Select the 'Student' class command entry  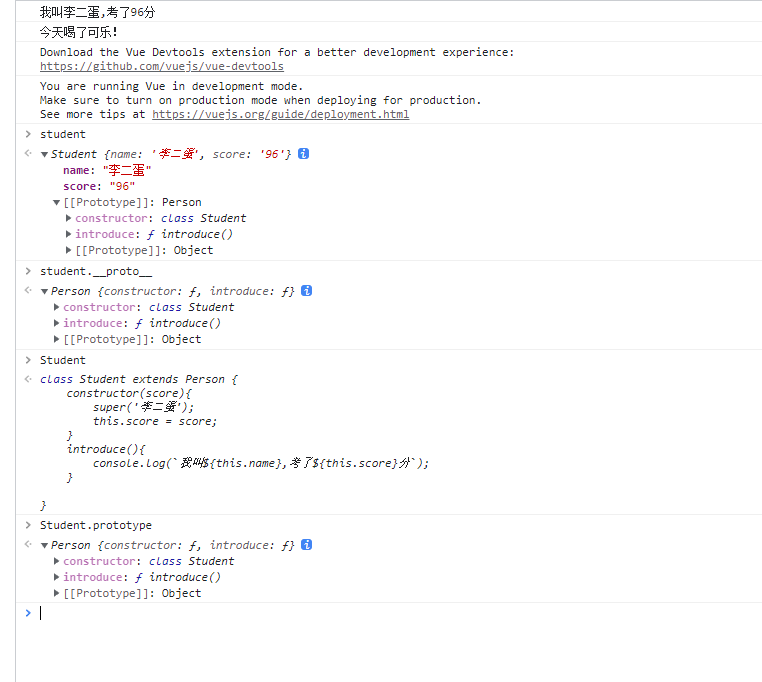click(63, 360)
